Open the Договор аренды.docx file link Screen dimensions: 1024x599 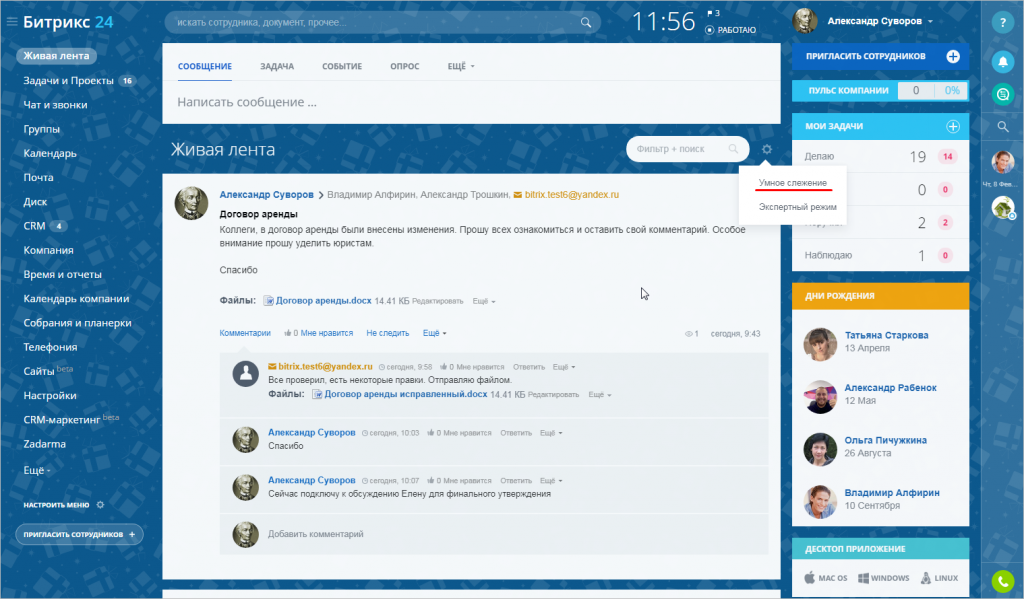click(323, 300)
